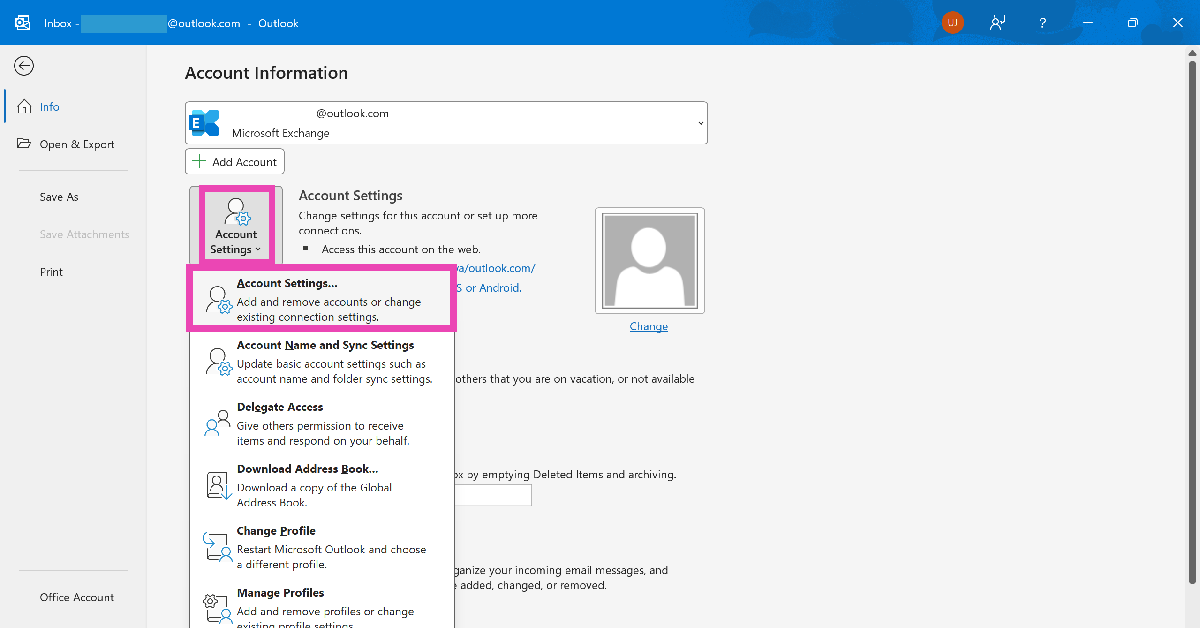Click the Change link under profile photo
Viewport: 1200px width, 628px height.
pos(649,327)
